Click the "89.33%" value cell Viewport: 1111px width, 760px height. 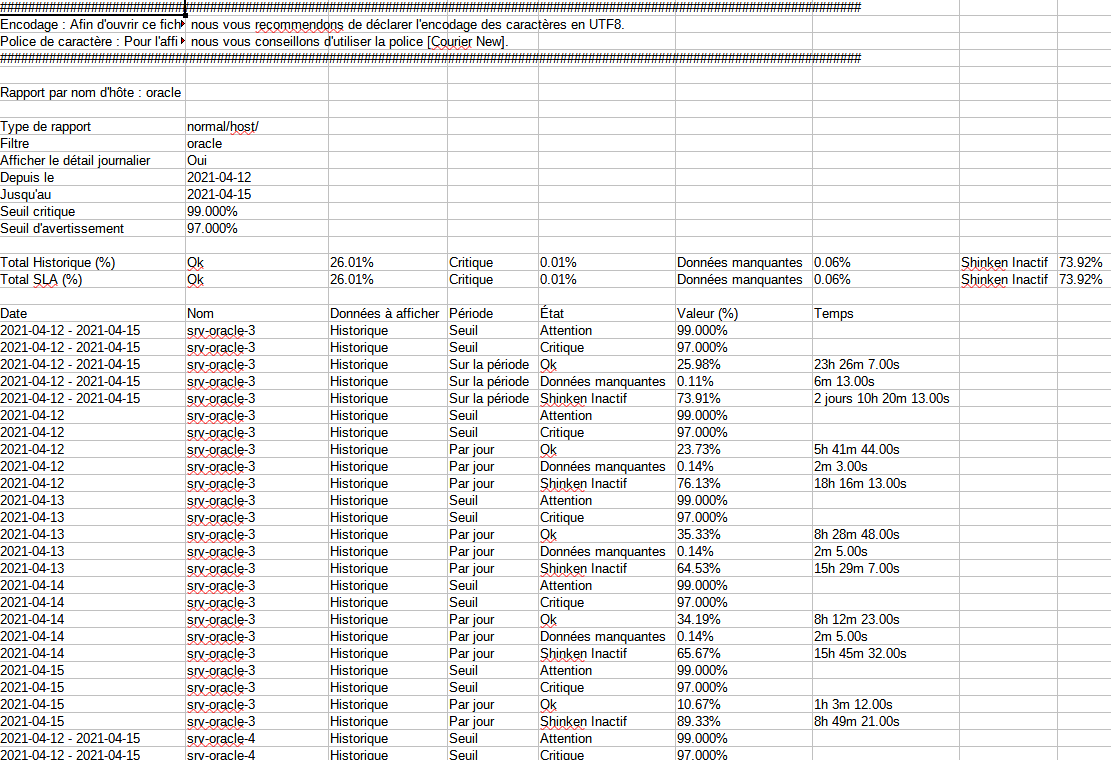click(698, 722)
